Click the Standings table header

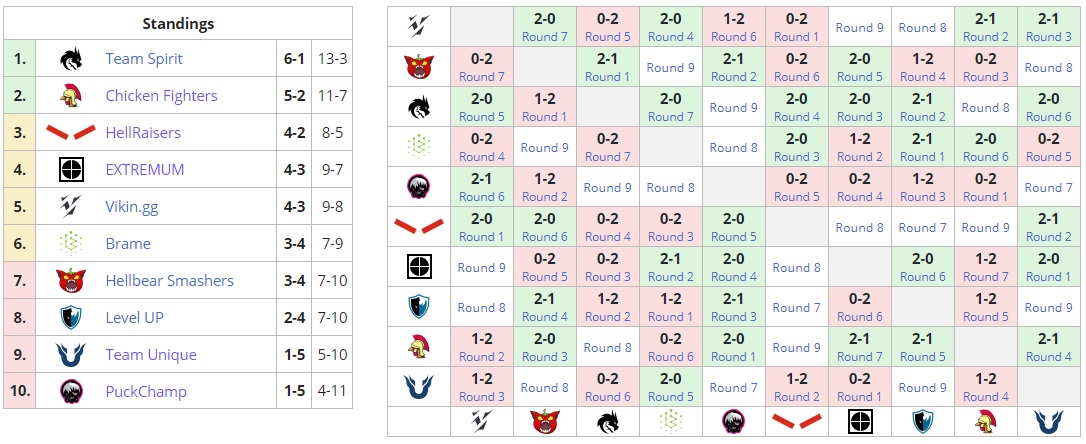coord(178,23)
